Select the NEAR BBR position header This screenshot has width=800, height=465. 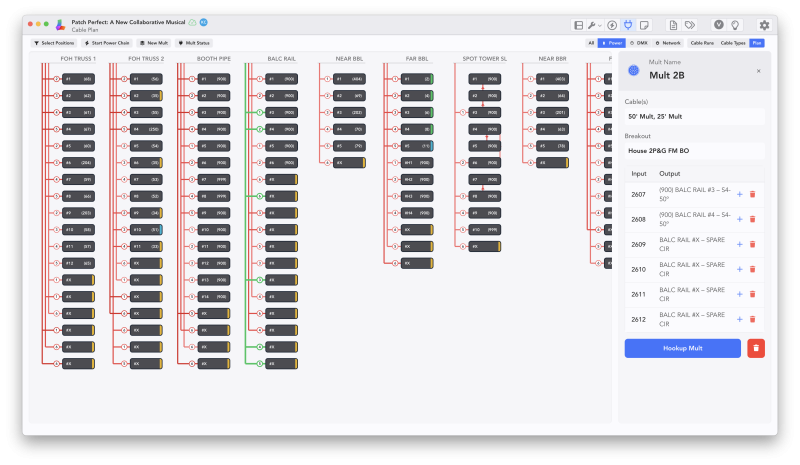pyautogui.click(x=553, y=59)
